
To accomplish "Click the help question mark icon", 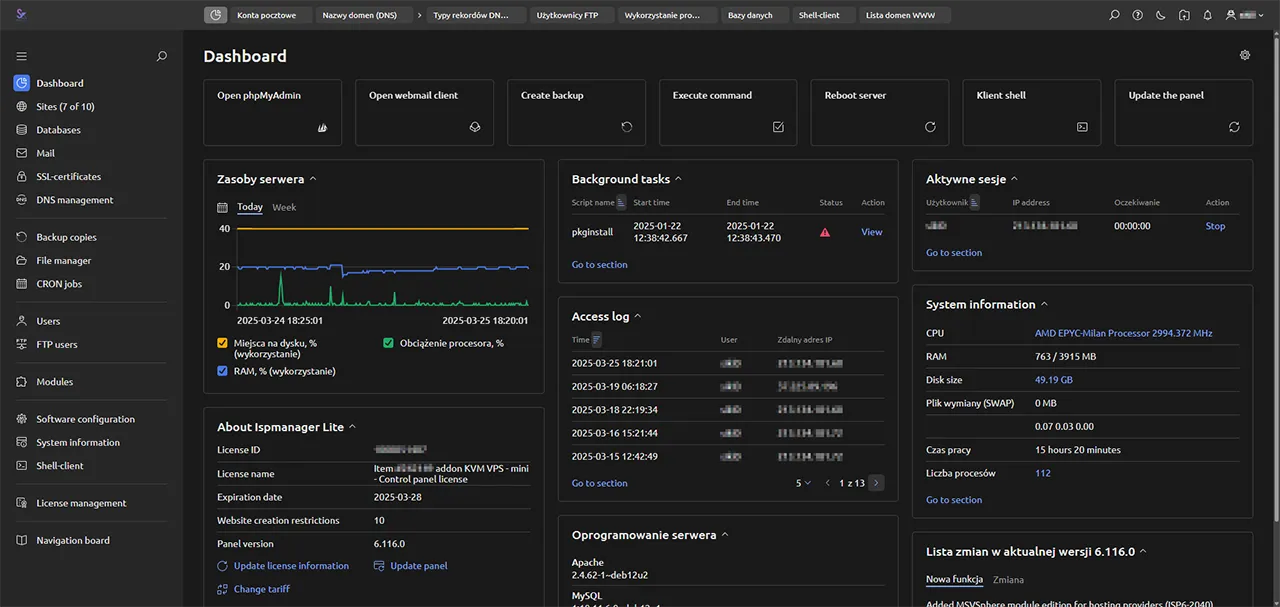I will pos(1137,15).
